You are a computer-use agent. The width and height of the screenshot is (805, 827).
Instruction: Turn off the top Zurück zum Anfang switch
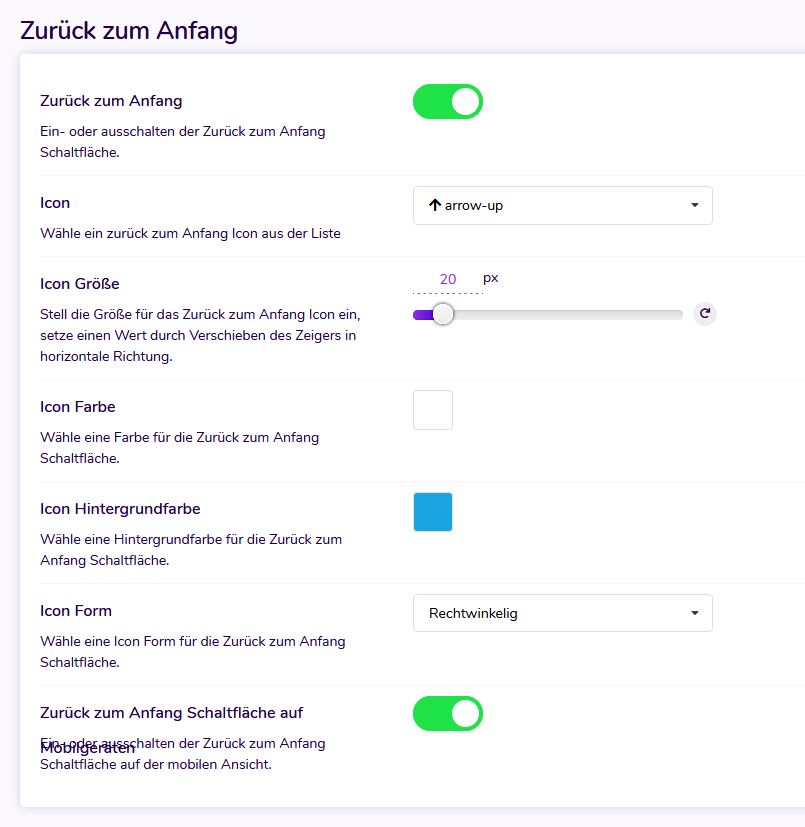point(448,102)
